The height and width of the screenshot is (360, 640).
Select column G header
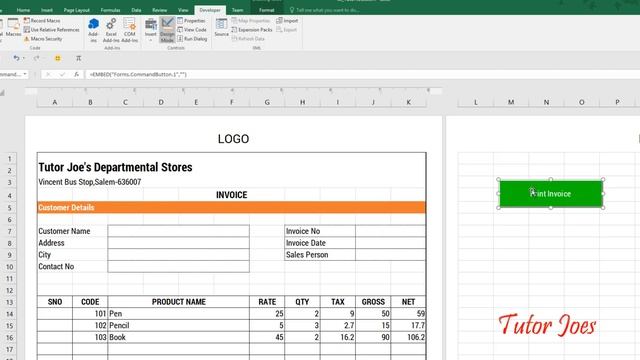267,102
